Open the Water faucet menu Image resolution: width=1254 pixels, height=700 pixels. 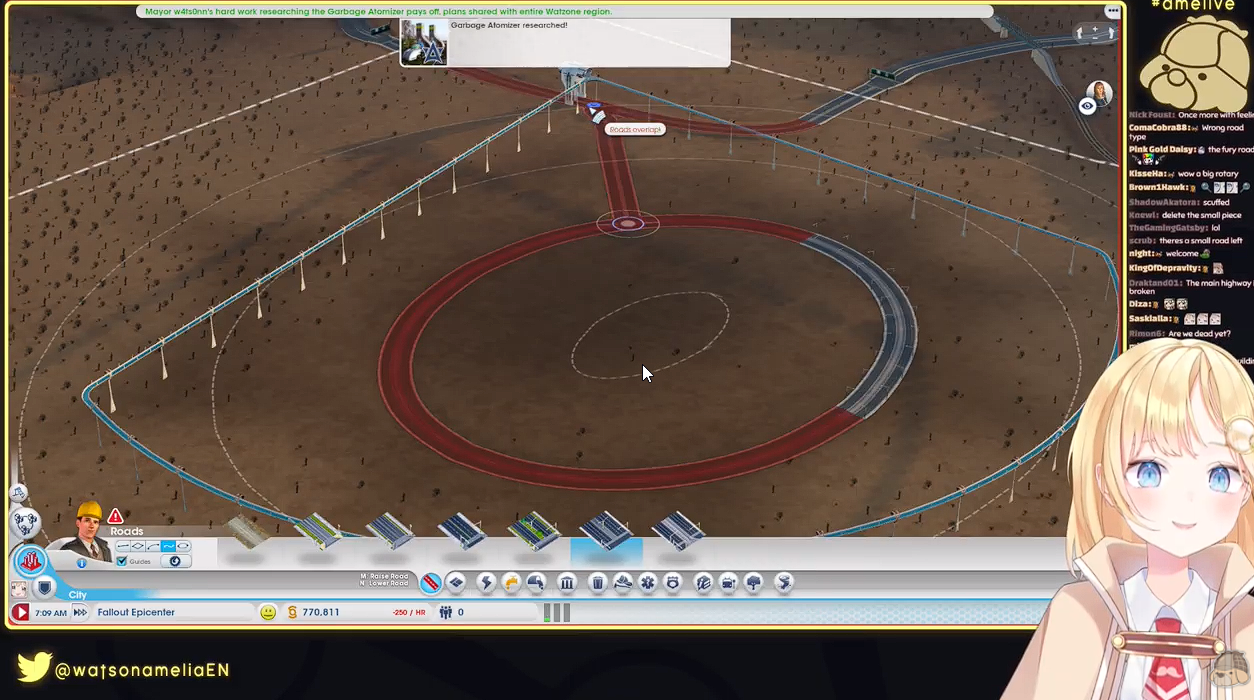tap(511, 582)
